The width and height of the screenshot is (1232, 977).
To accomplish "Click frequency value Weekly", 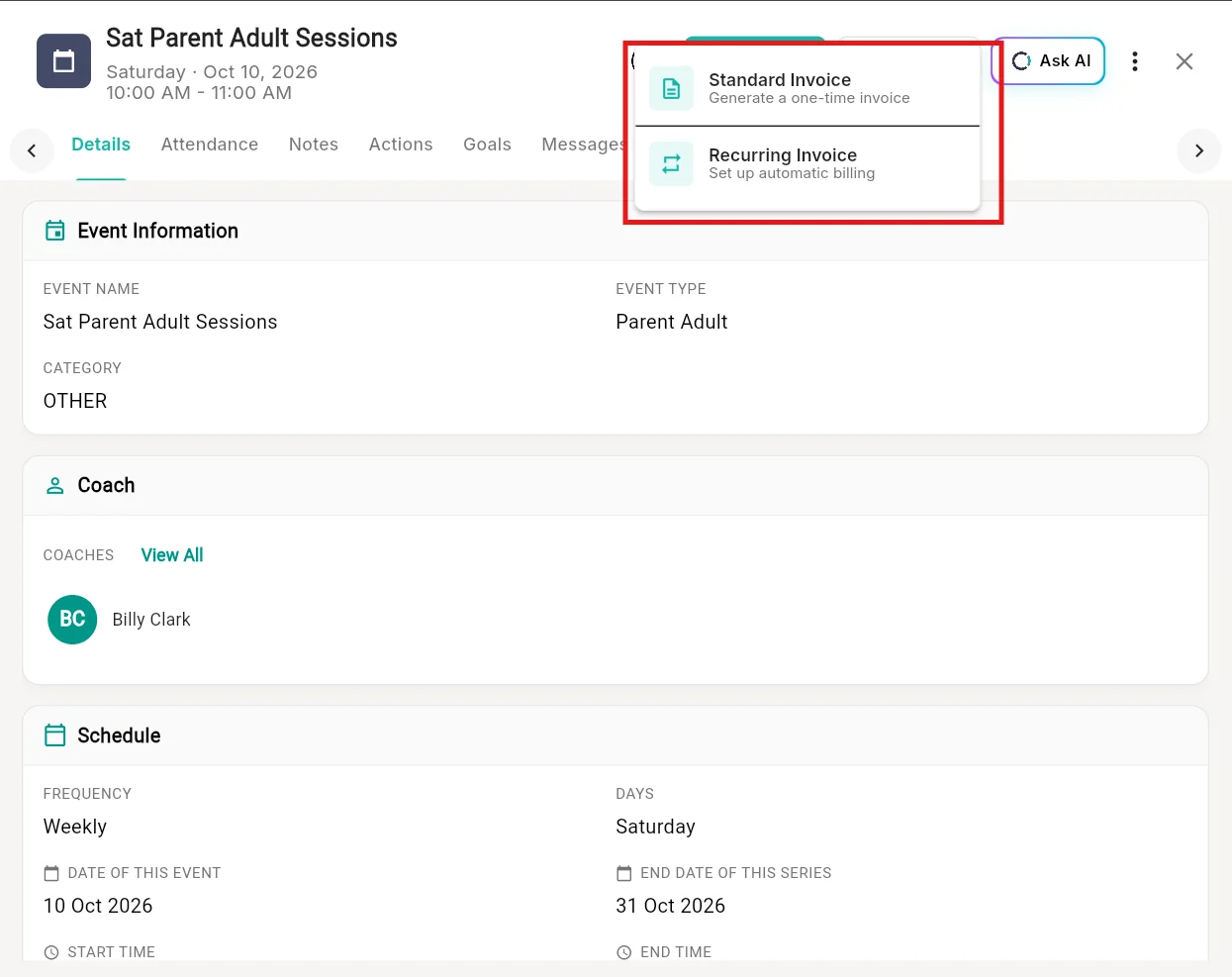I will coord(75,827).
